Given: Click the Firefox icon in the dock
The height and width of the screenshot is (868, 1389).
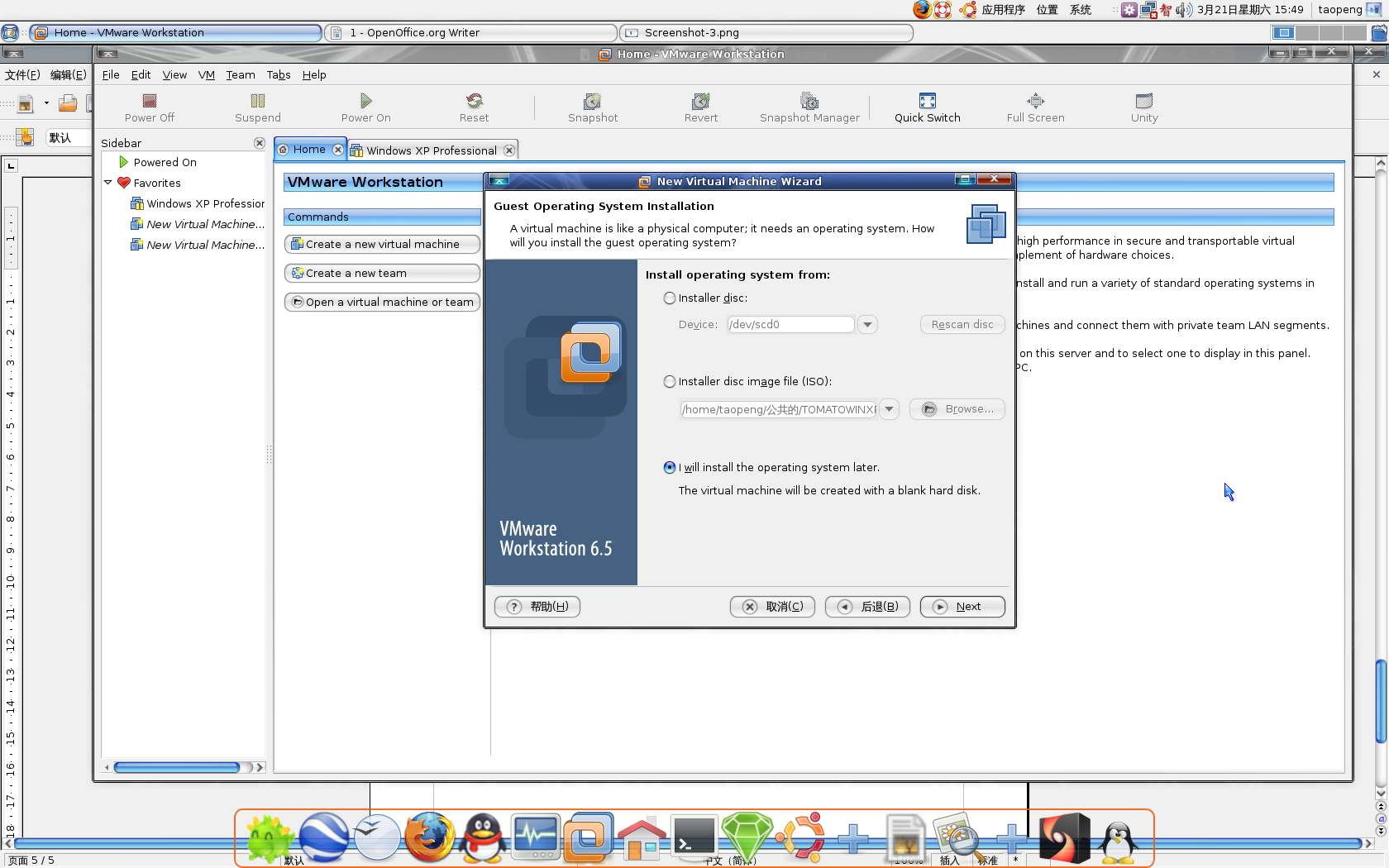Looking at the screenshot, I should coord(429,837).
